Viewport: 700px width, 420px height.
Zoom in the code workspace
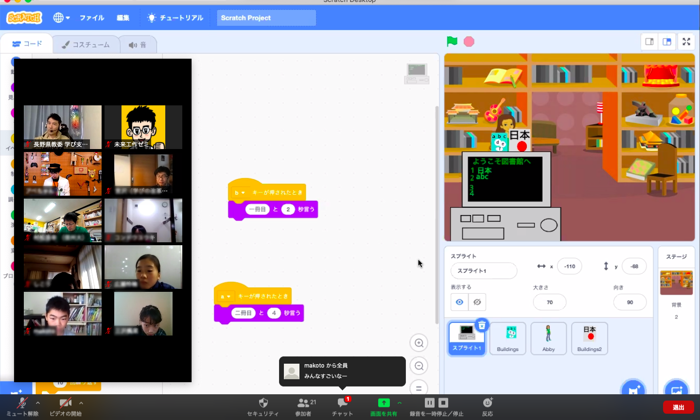[419, 343]
